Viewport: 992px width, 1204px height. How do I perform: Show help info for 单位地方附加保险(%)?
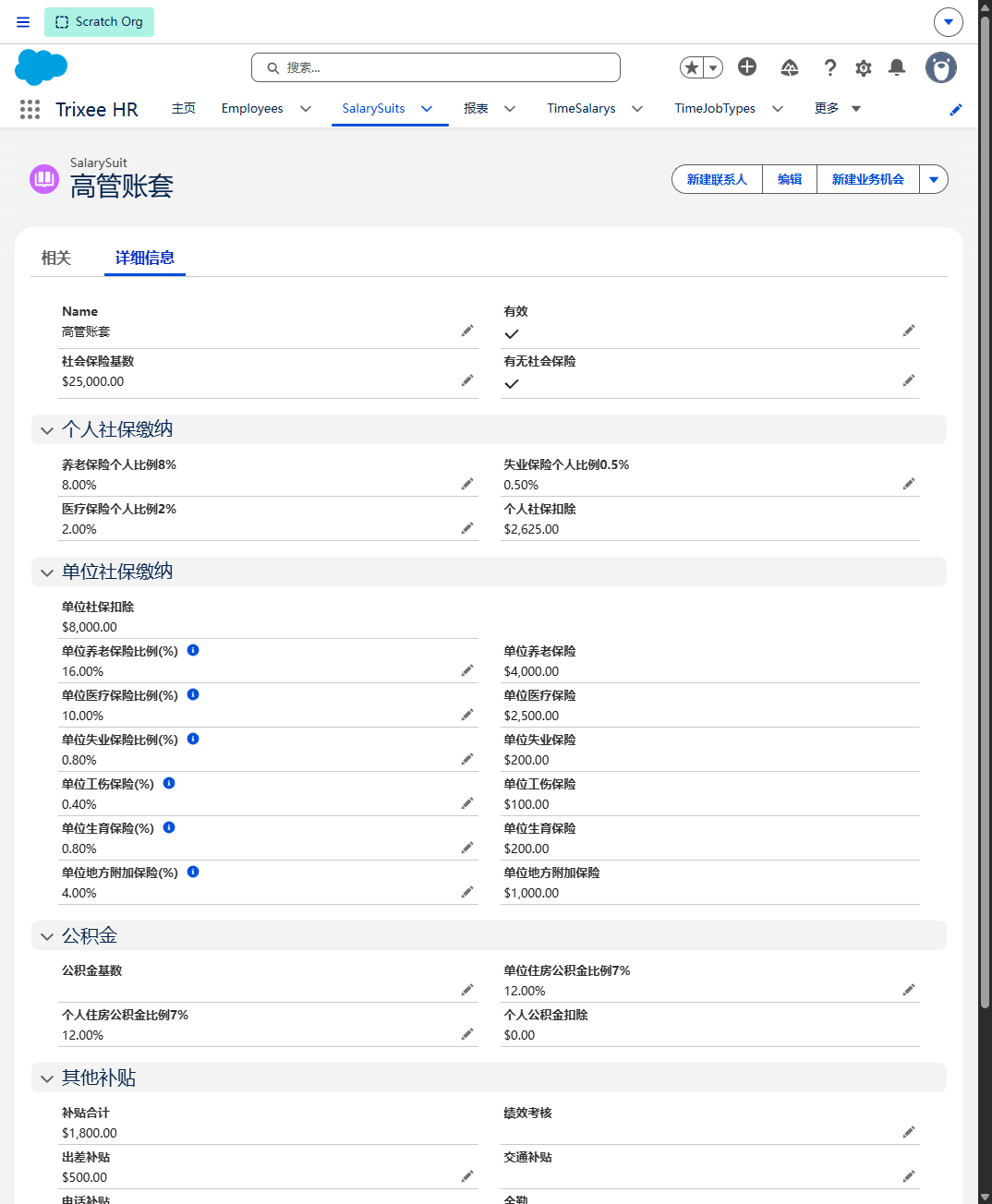pyautogui.click(x=193, y=872)
